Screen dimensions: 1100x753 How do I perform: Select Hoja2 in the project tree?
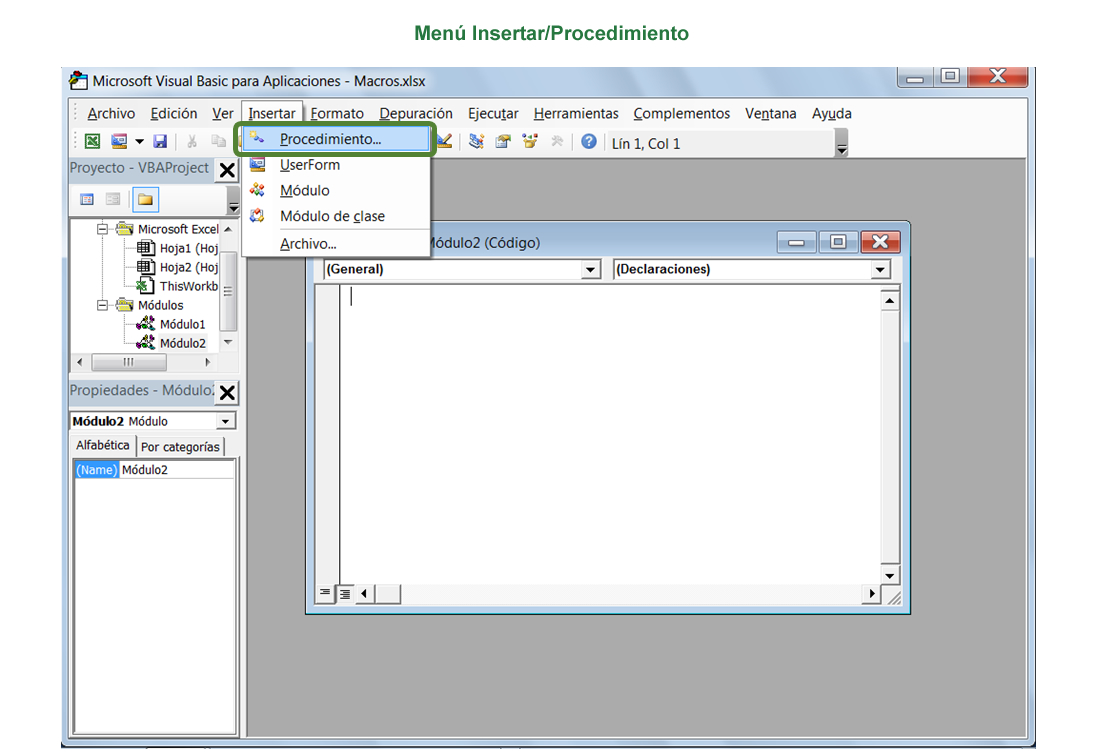coord(189,267)
